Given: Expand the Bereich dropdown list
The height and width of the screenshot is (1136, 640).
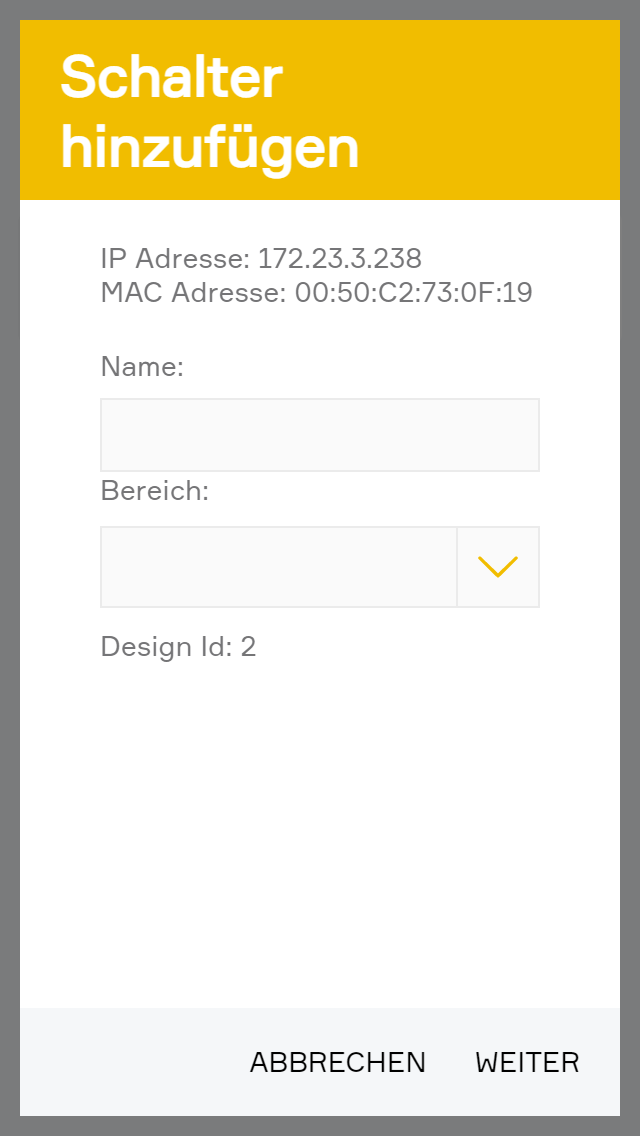Looking at the screenshot, I should 498,567.
